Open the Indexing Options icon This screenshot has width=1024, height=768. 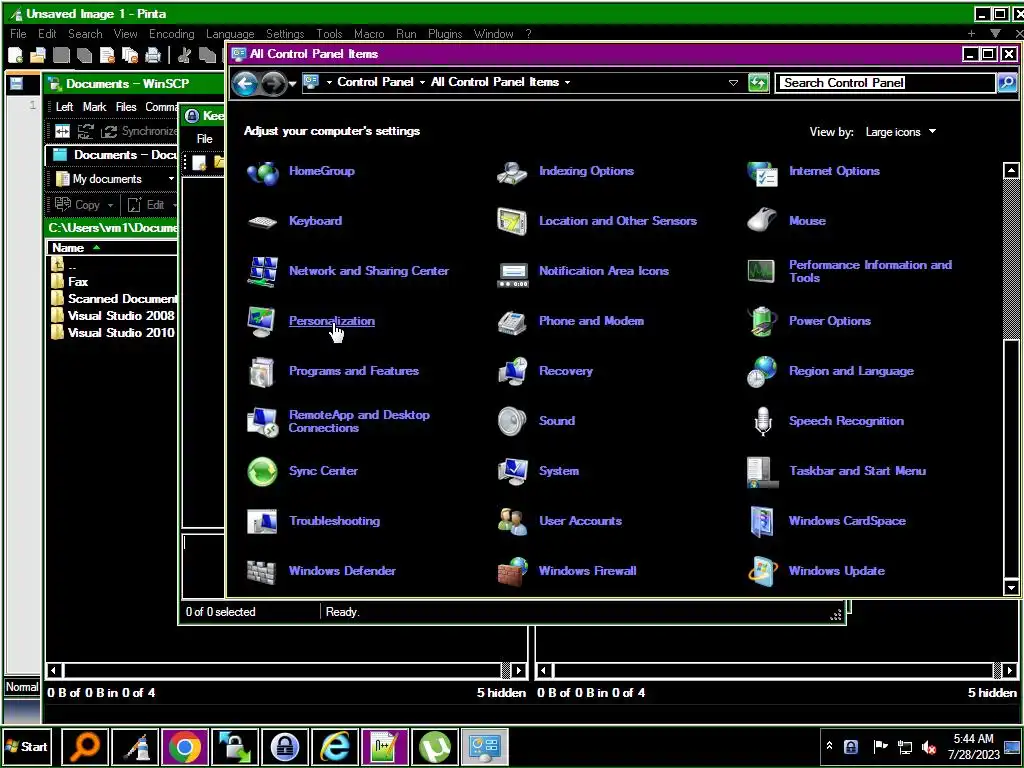click(512, 172)
